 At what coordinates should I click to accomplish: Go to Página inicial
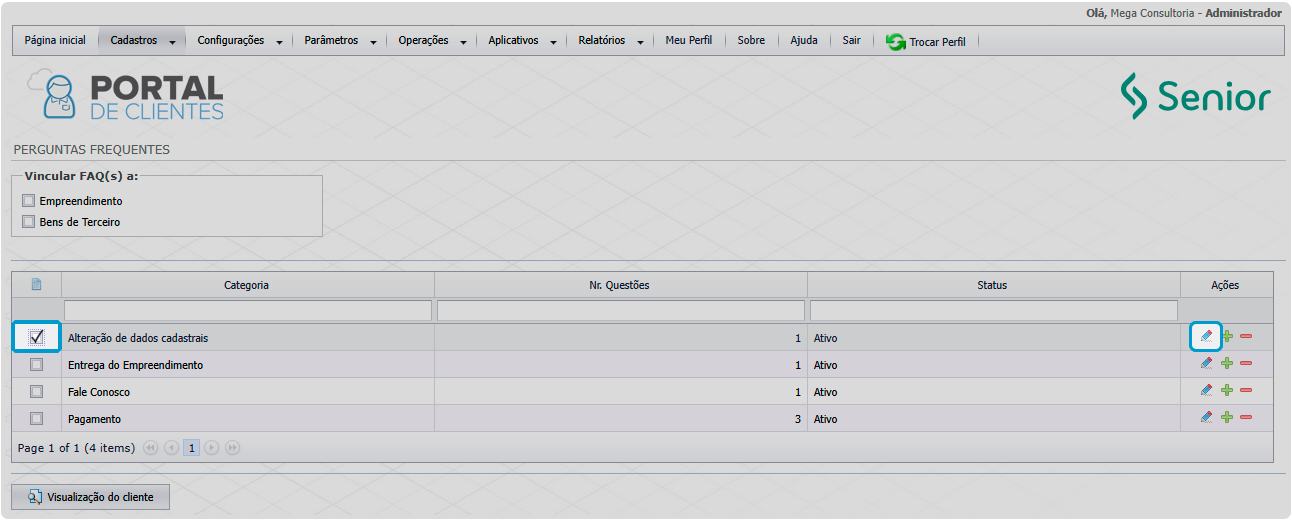pos(55,41)
